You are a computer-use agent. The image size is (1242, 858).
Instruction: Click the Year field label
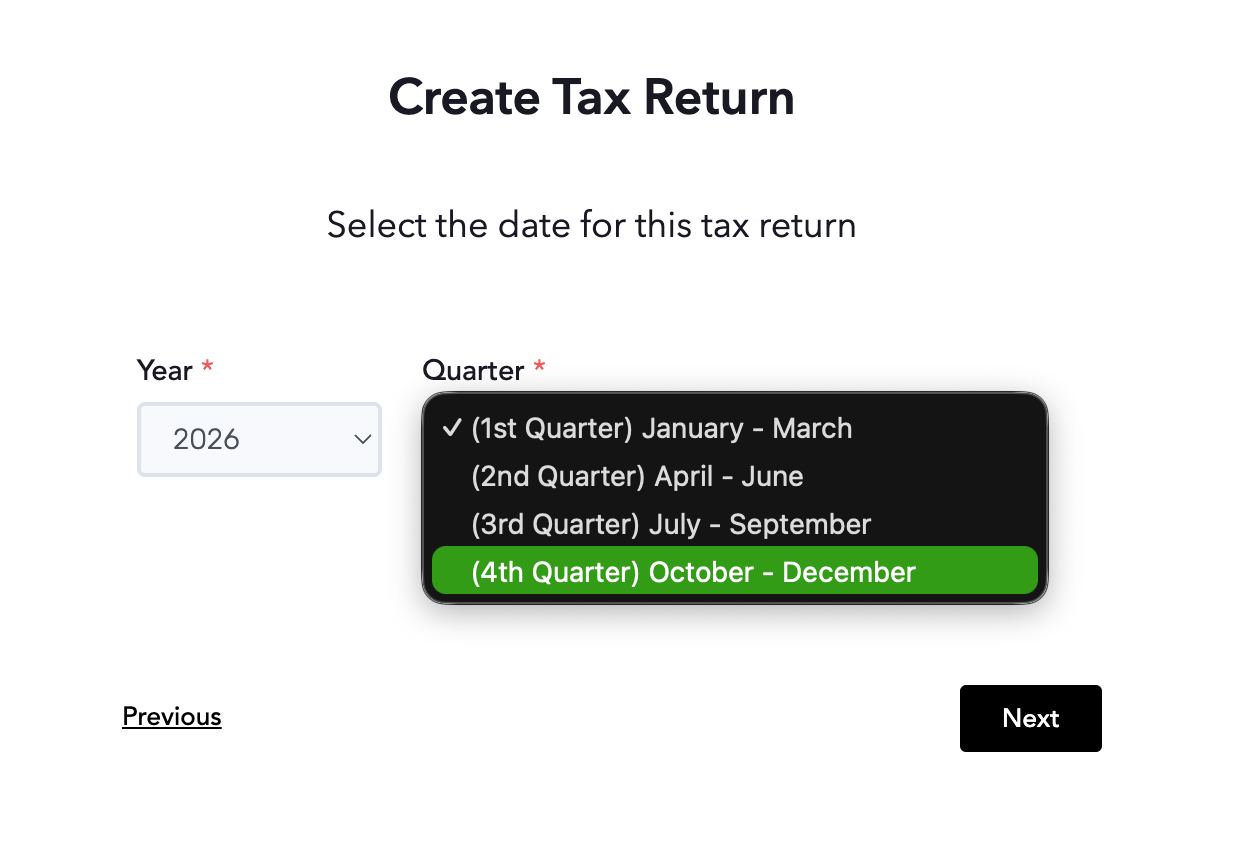click(164, 370)
